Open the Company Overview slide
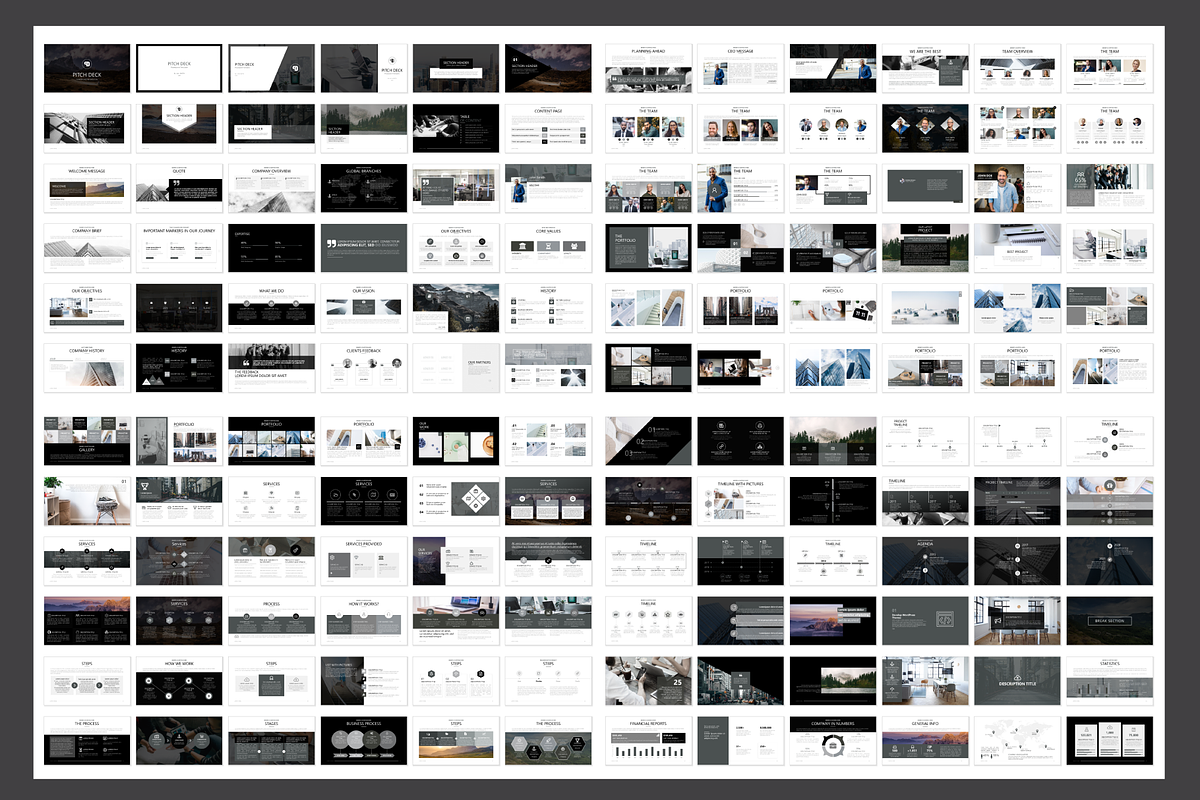 pos(271,188)
